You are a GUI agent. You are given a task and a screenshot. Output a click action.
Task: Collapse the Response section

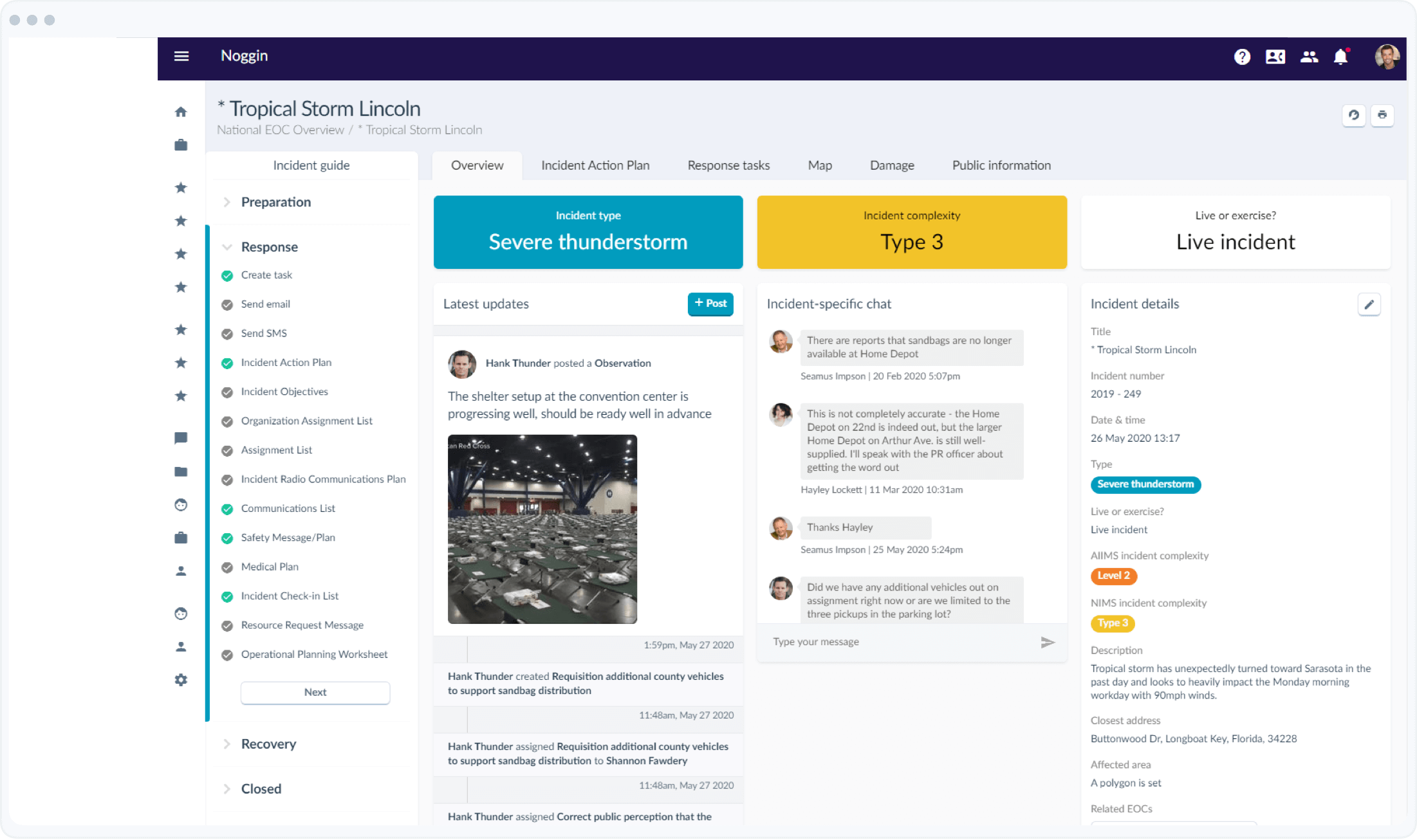(227, 247)
